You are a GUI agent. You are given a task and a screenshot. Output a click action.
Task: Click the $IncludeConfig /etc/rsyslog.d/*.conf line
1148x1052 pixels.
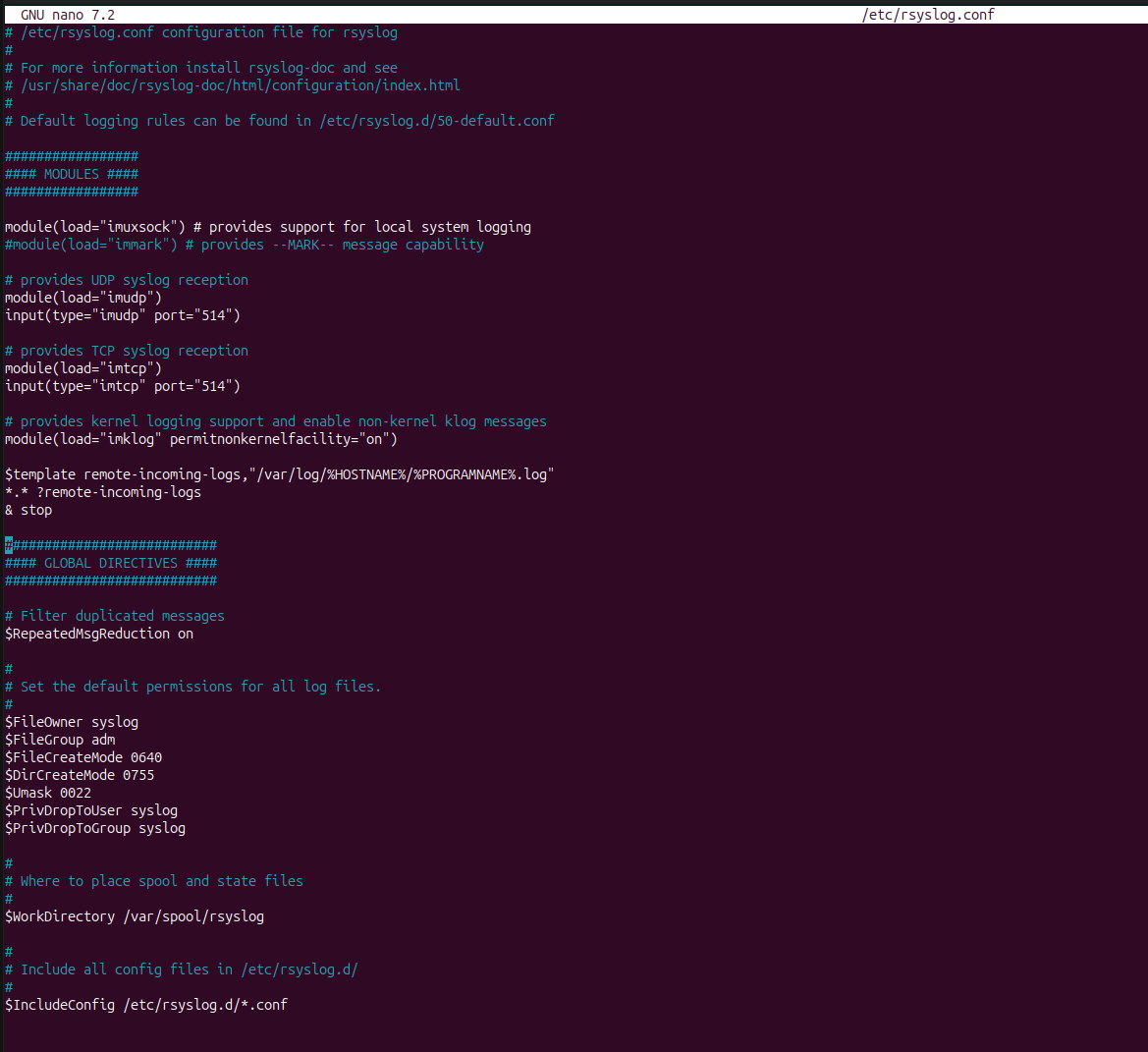point(146,1005)
